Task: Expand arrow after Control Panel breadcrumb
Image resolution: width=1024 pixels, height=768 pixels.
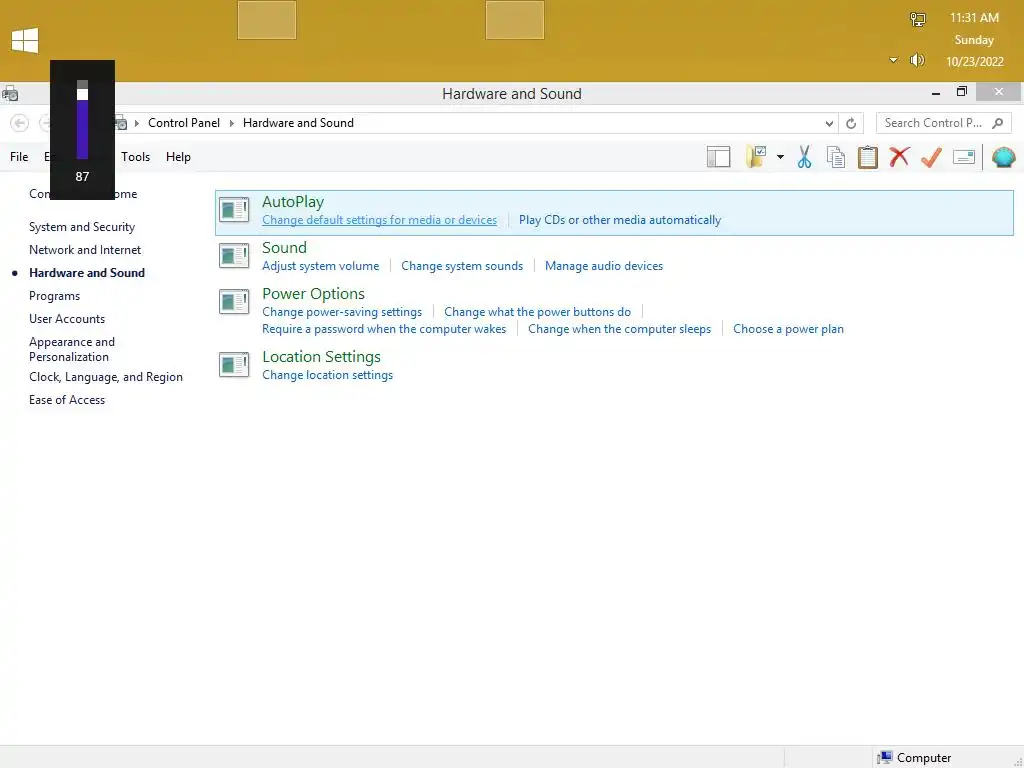Action: [x=231, y=123]
